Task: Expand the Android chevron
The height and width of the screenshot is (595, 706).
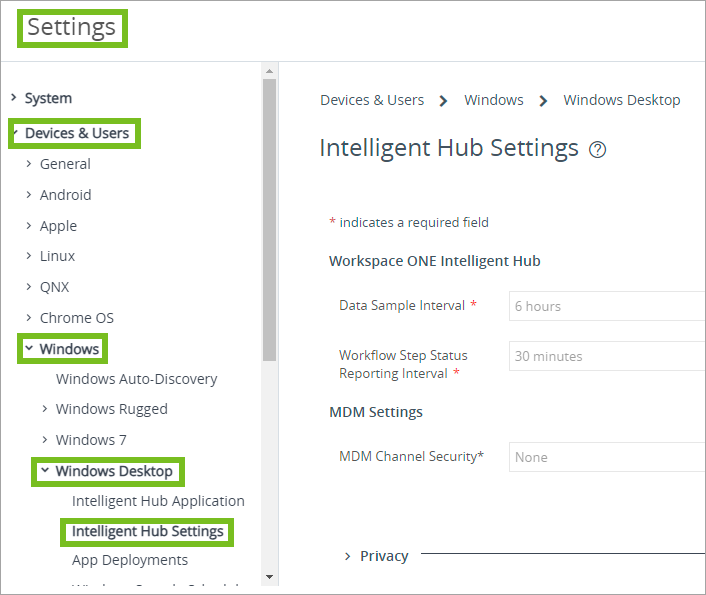Action: (x=29, y=195)
